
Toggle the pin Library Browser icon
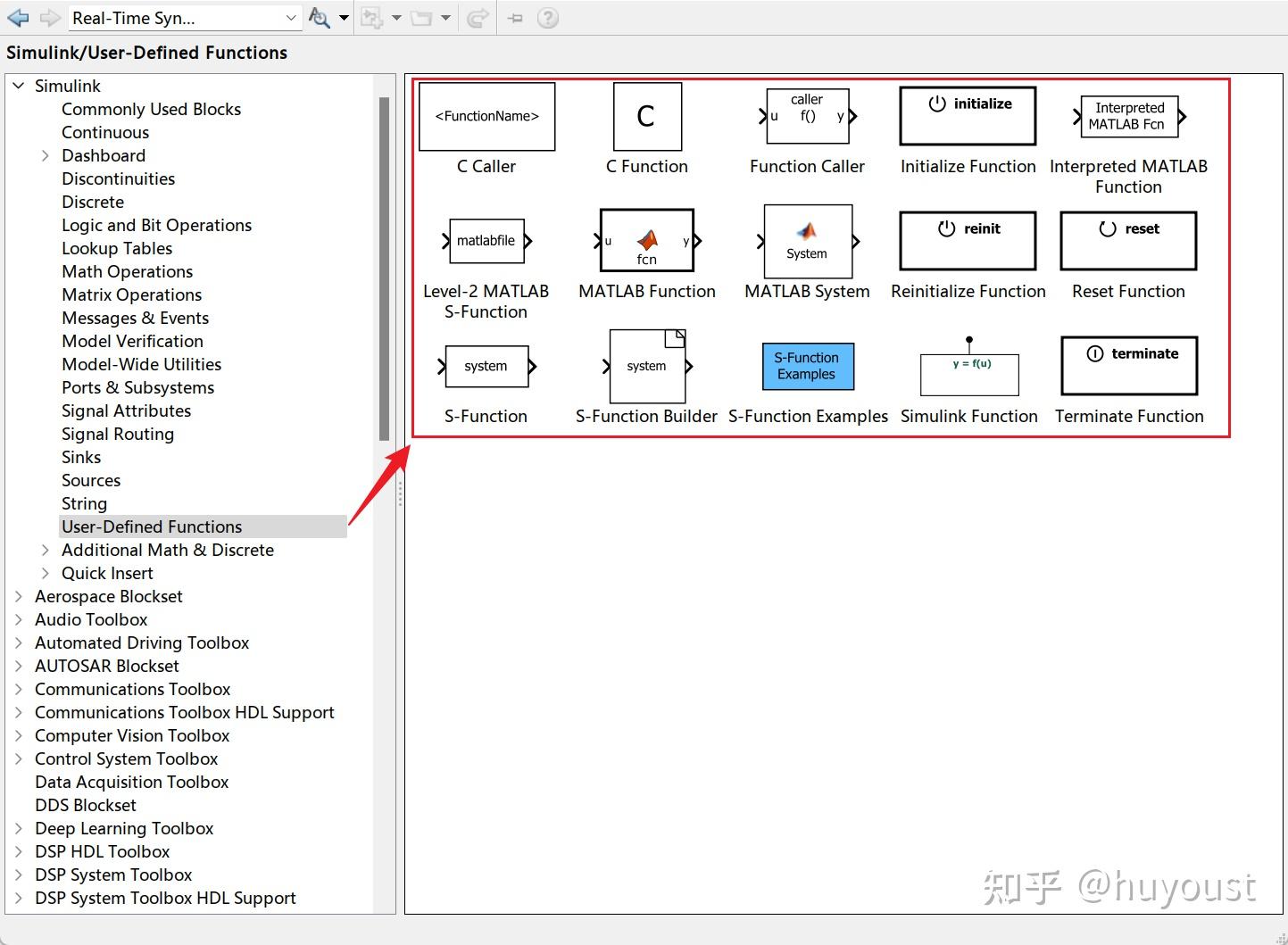click(514, 17)
